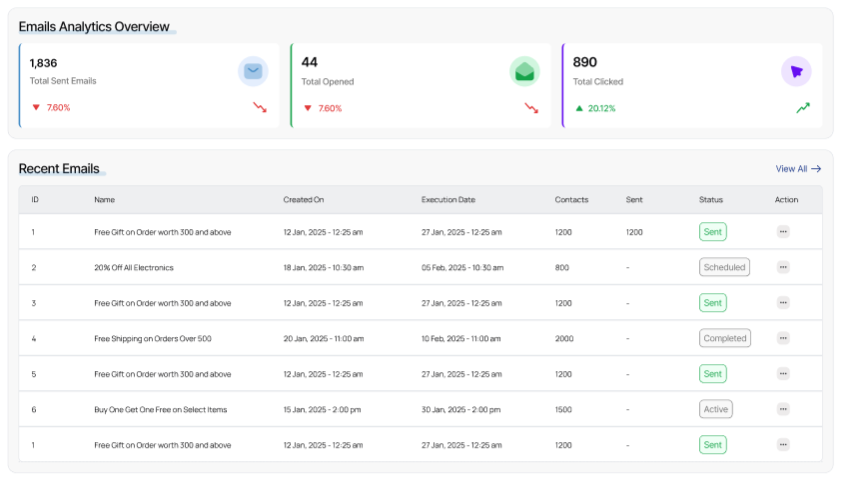
Task: Expand actions for Buy One Get One Free email
Action: point(783,409)
